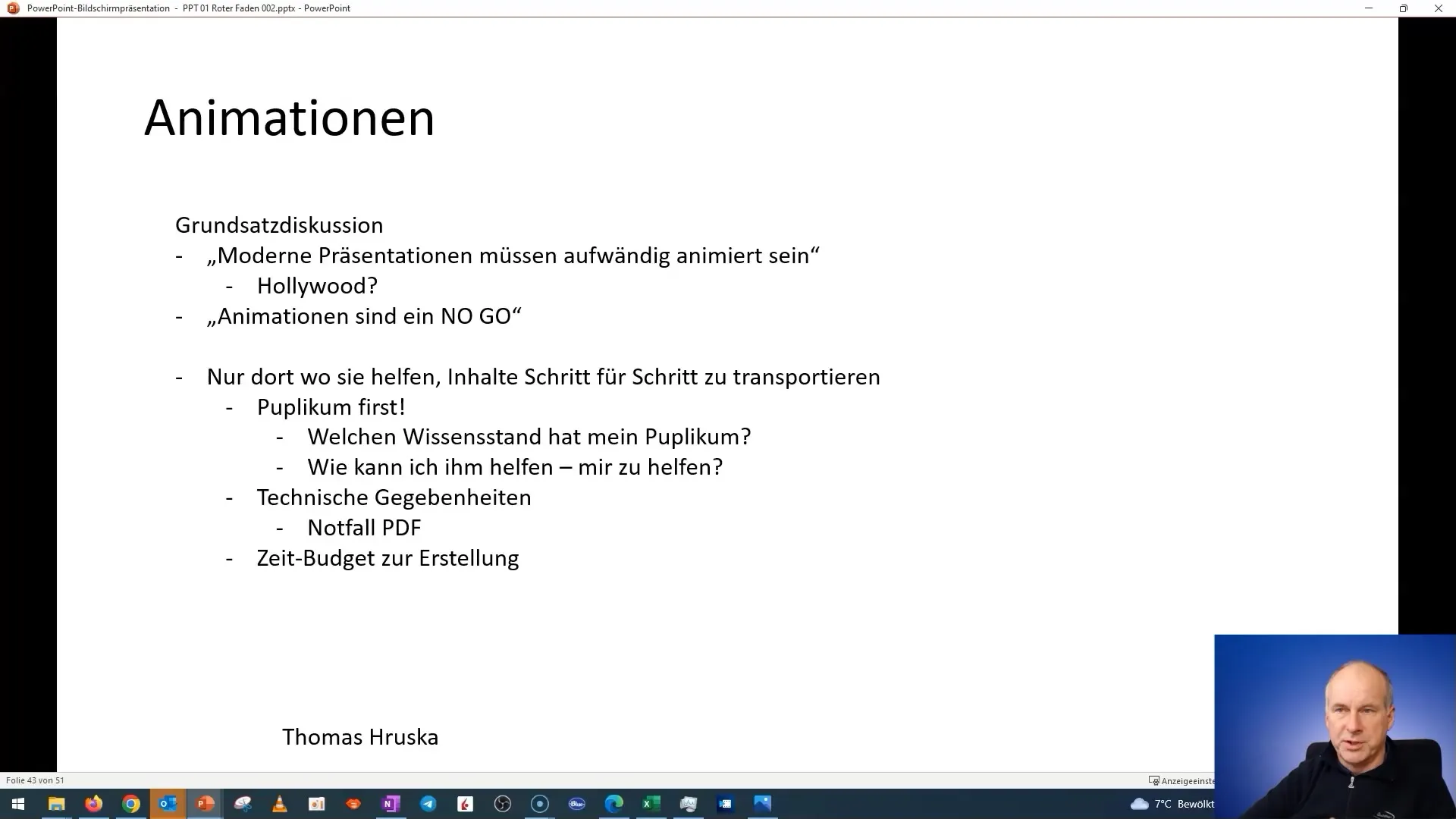Click the weather display in system tray

pos(1172,803)
